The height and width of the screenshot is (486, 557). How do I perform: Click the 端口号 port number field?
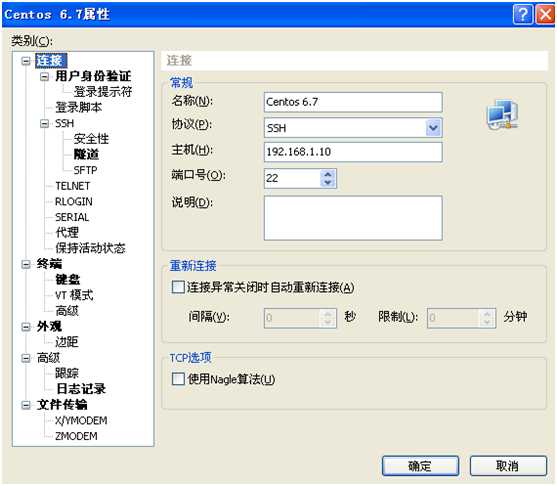tap(292, 178)
